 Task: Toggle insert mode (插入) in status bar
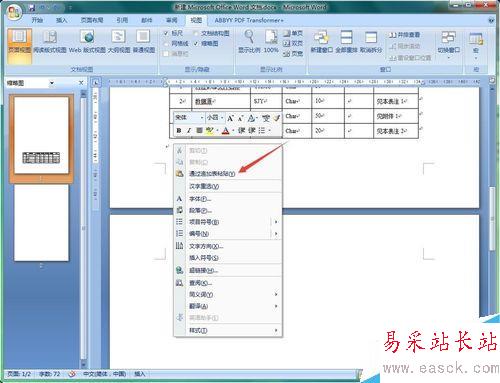[140, 374]
